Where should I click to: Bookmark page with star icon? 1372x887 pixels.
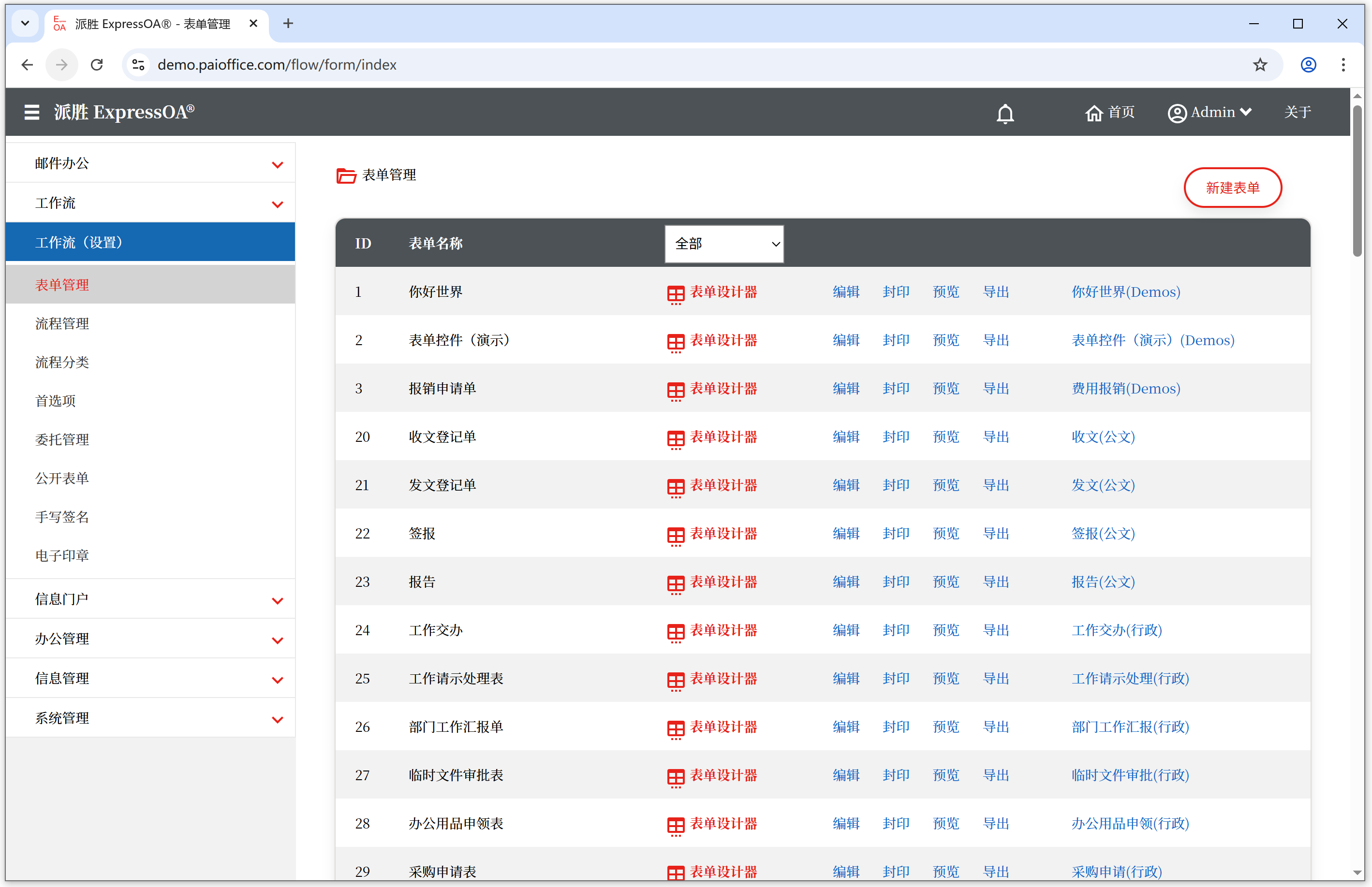(1260, 65)
